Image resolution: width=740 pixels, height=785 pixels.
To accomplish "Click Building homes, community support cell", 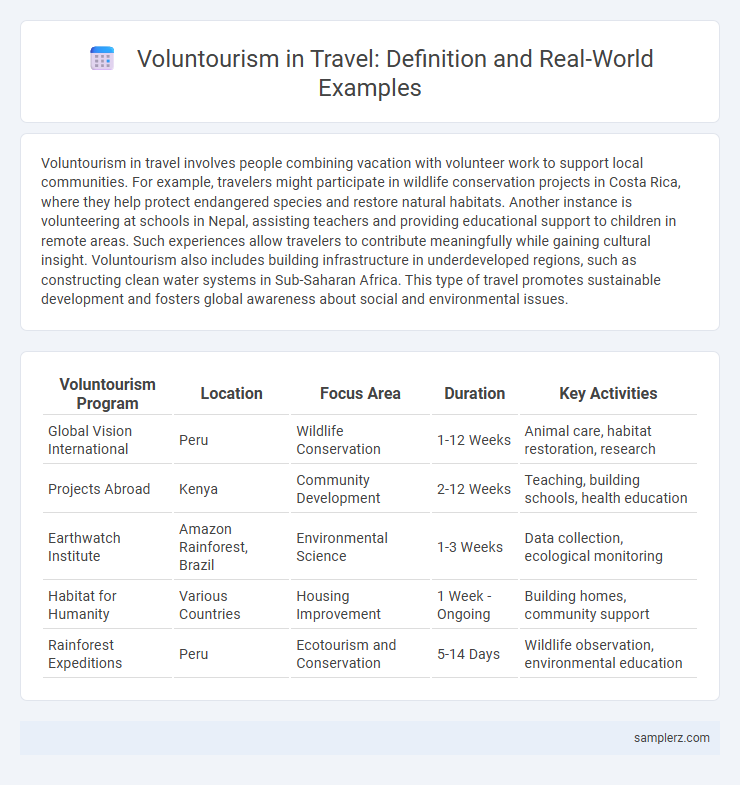I will pyautogui.click(x=608, y=605).
